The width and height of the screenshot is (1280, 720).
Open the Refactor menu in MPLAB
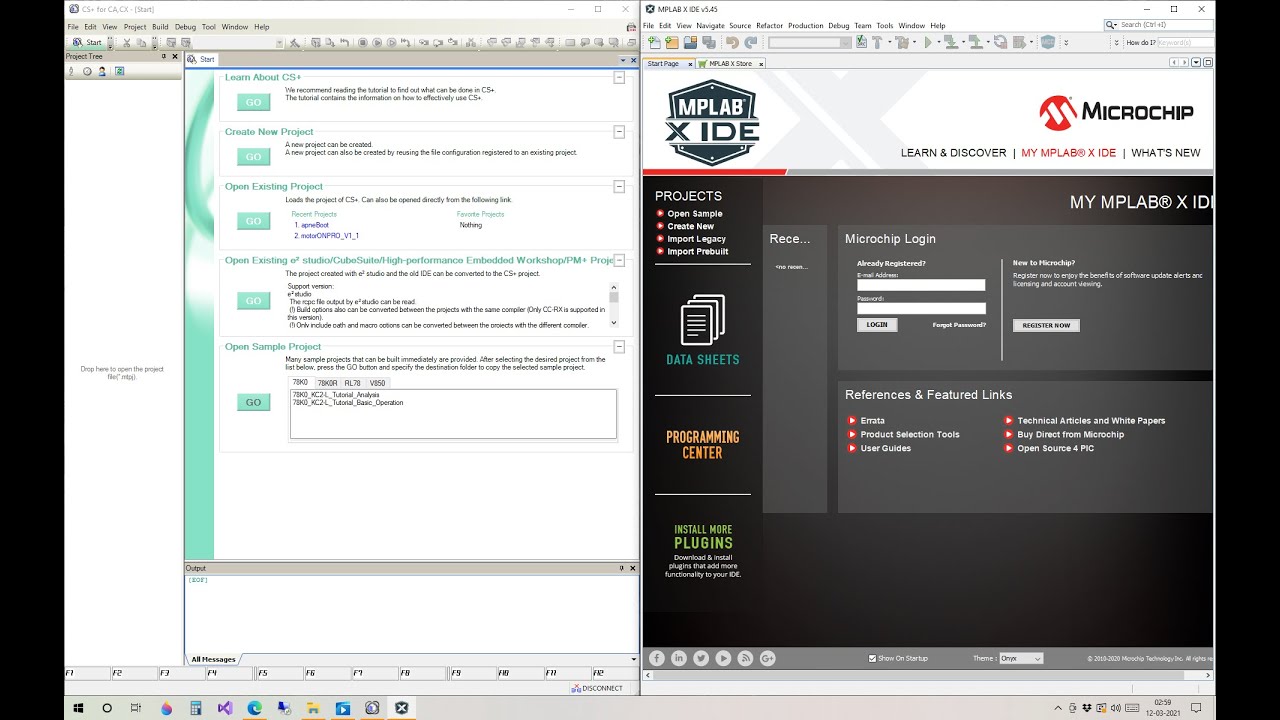(770, 26)
